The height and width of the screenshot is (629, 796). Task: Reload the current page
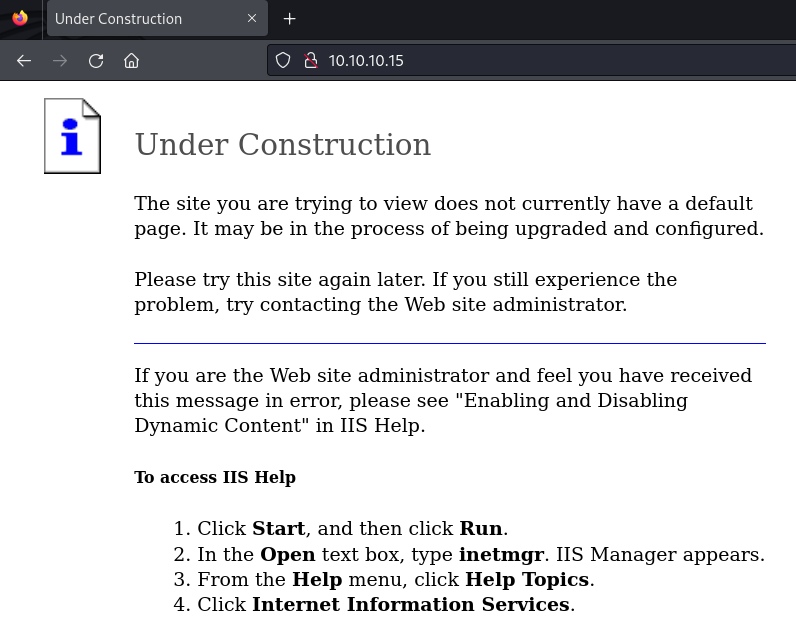[96, 61]
